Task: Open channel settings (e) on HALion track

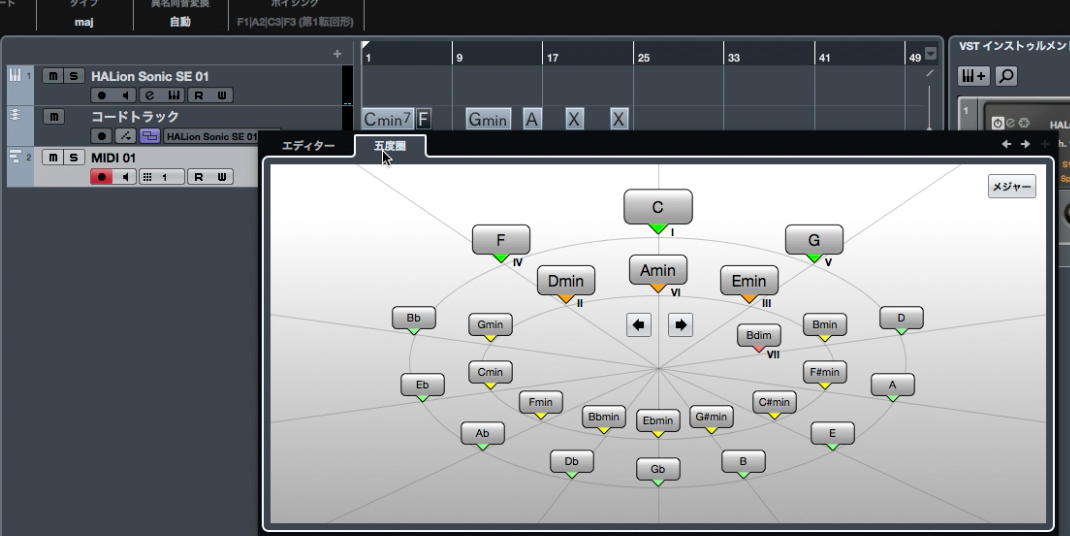Action: (149, 95)
